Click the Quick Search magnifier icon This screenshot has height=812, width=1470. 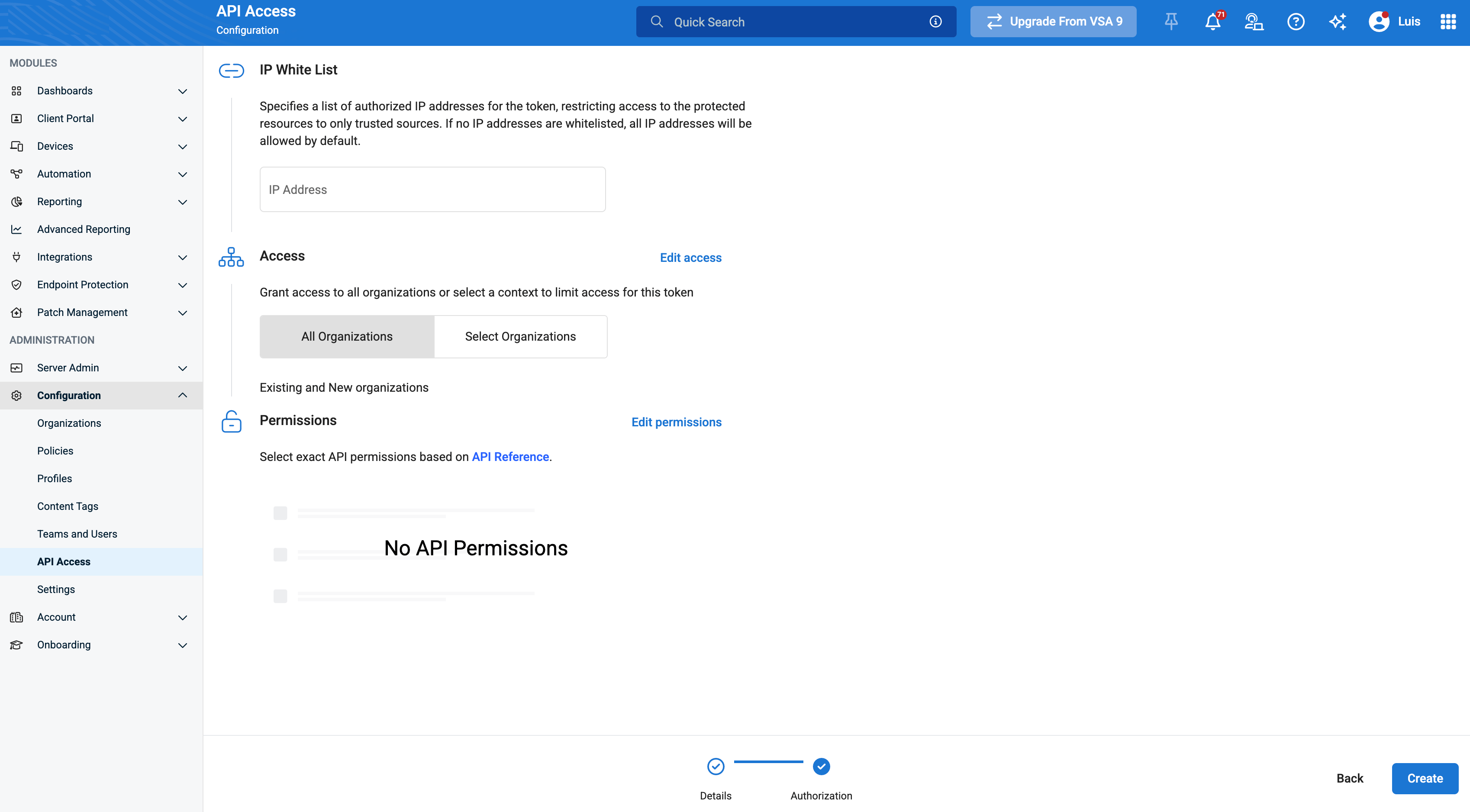coord(657,22)
